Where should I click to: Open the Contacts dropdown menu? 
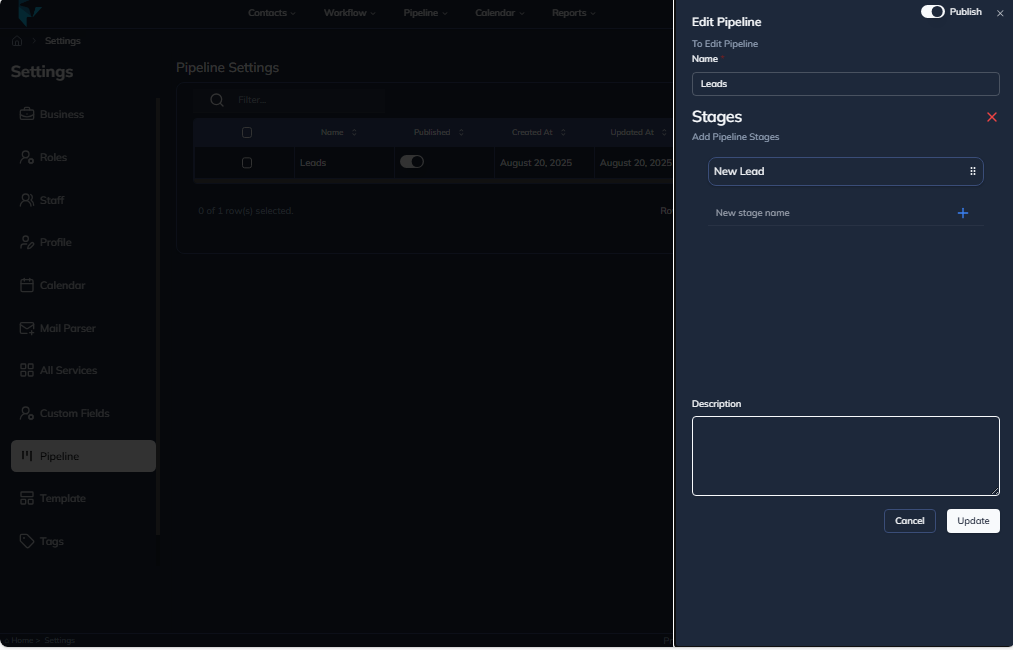[x=271, y=12]
